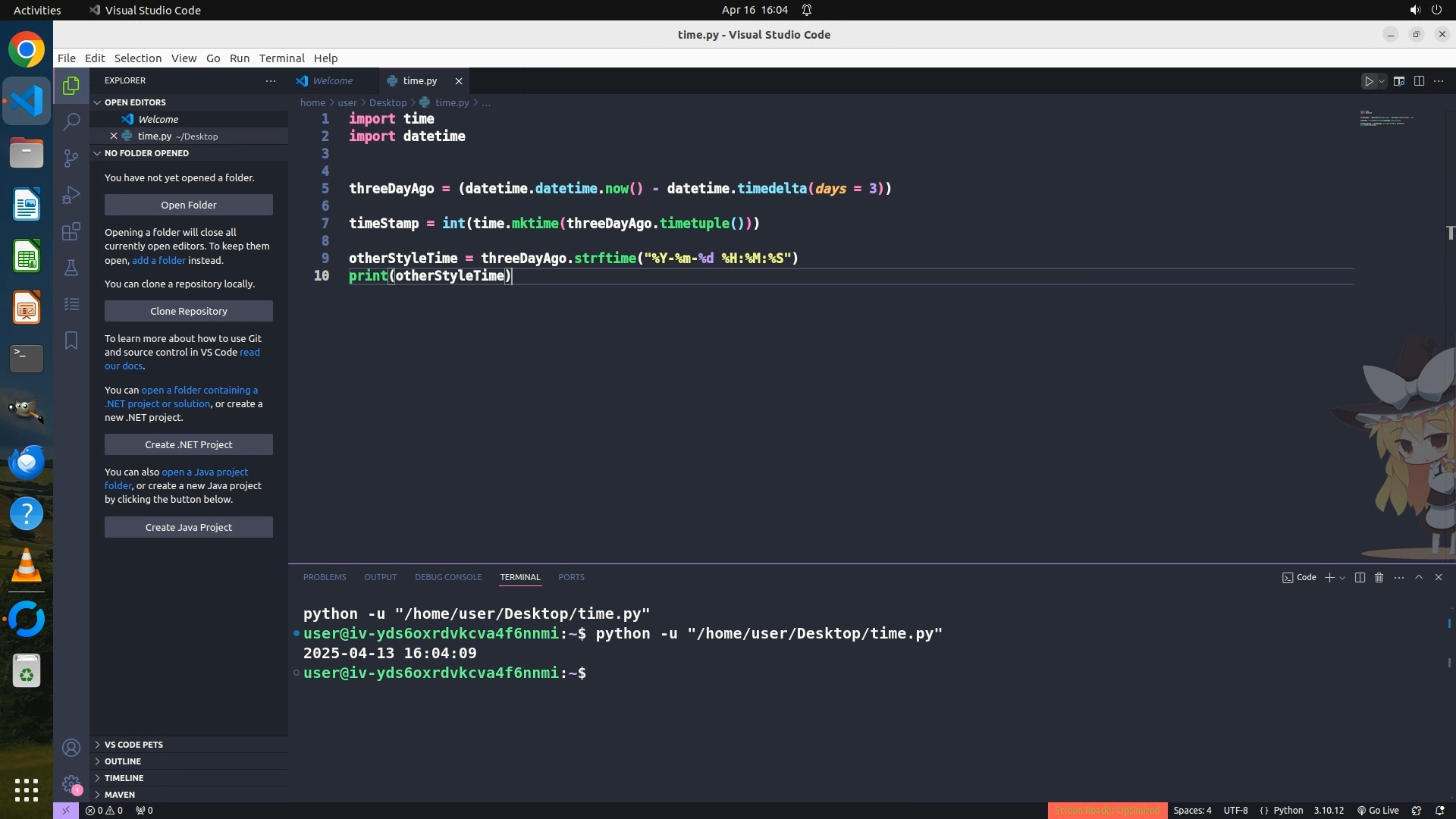Toggle Go Live server in status bar
The image size is (1456, 819).
[1378, 811]
